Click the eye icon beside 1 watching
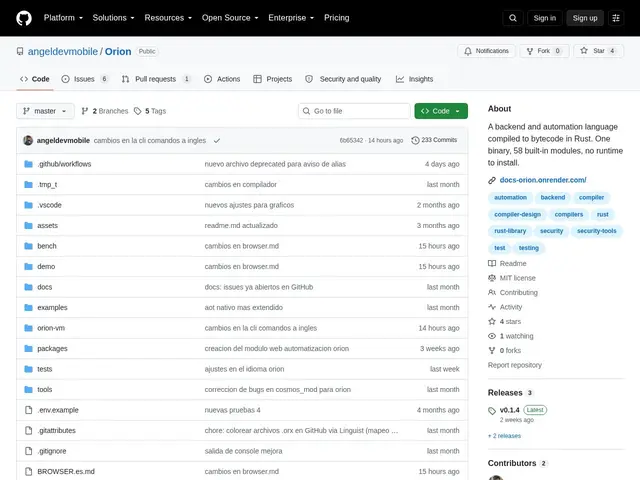The height and width of the screenshot is (480, 640). pyautogui.click(x=492, y=336)
